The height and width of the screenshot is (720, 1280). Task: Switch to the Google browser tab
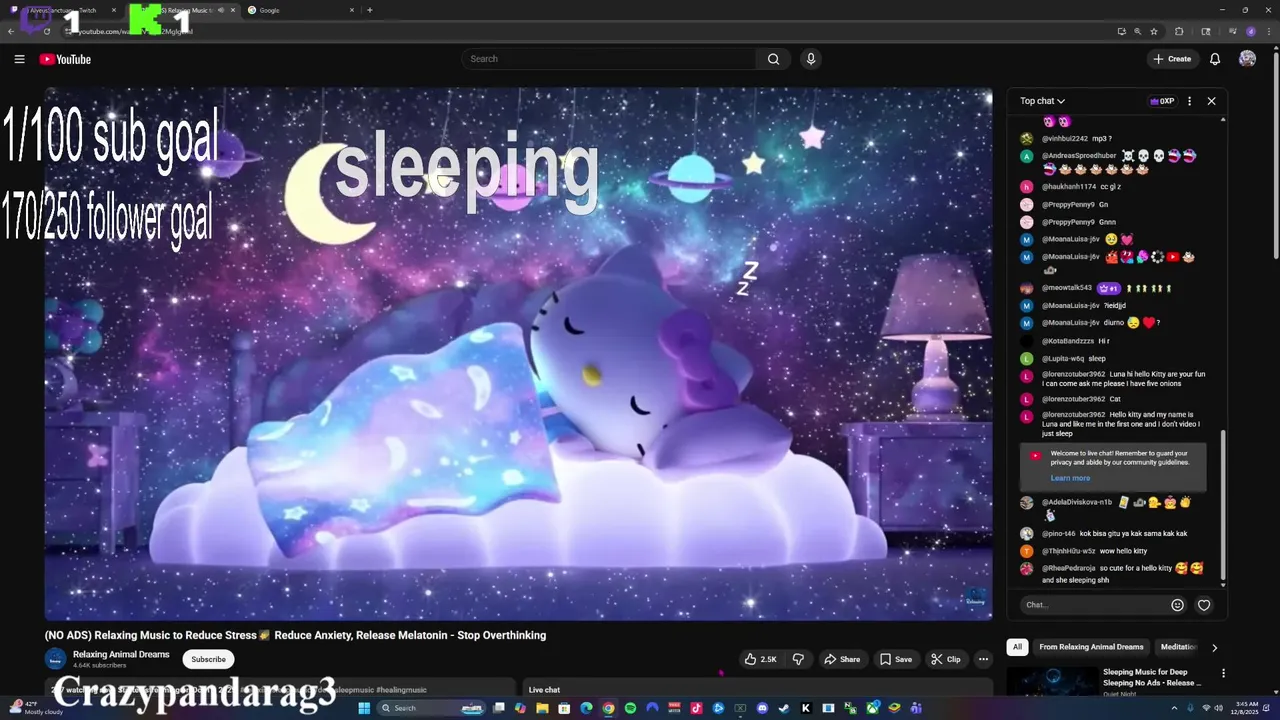(300, 10)
